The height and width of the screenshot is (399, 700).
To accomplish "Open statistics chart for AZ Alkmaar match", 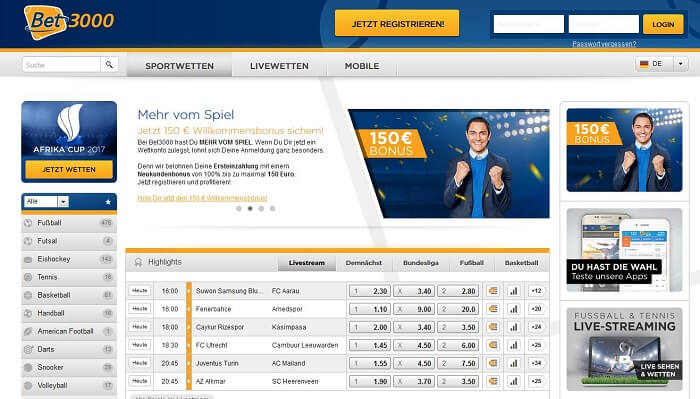I will tap(514, 381).
